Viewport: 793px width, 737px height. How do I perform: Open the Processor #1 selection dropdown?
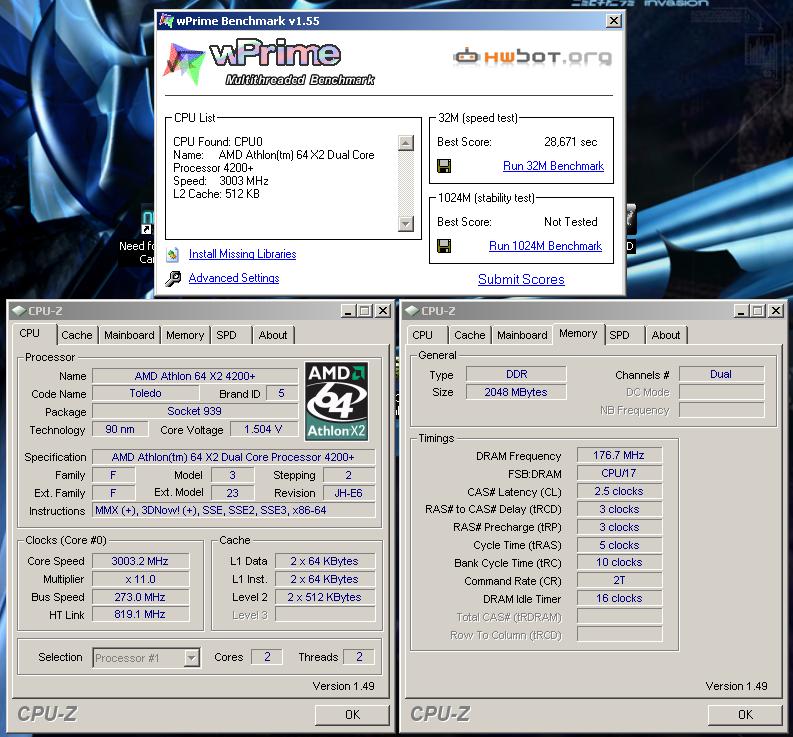(191, 658)
